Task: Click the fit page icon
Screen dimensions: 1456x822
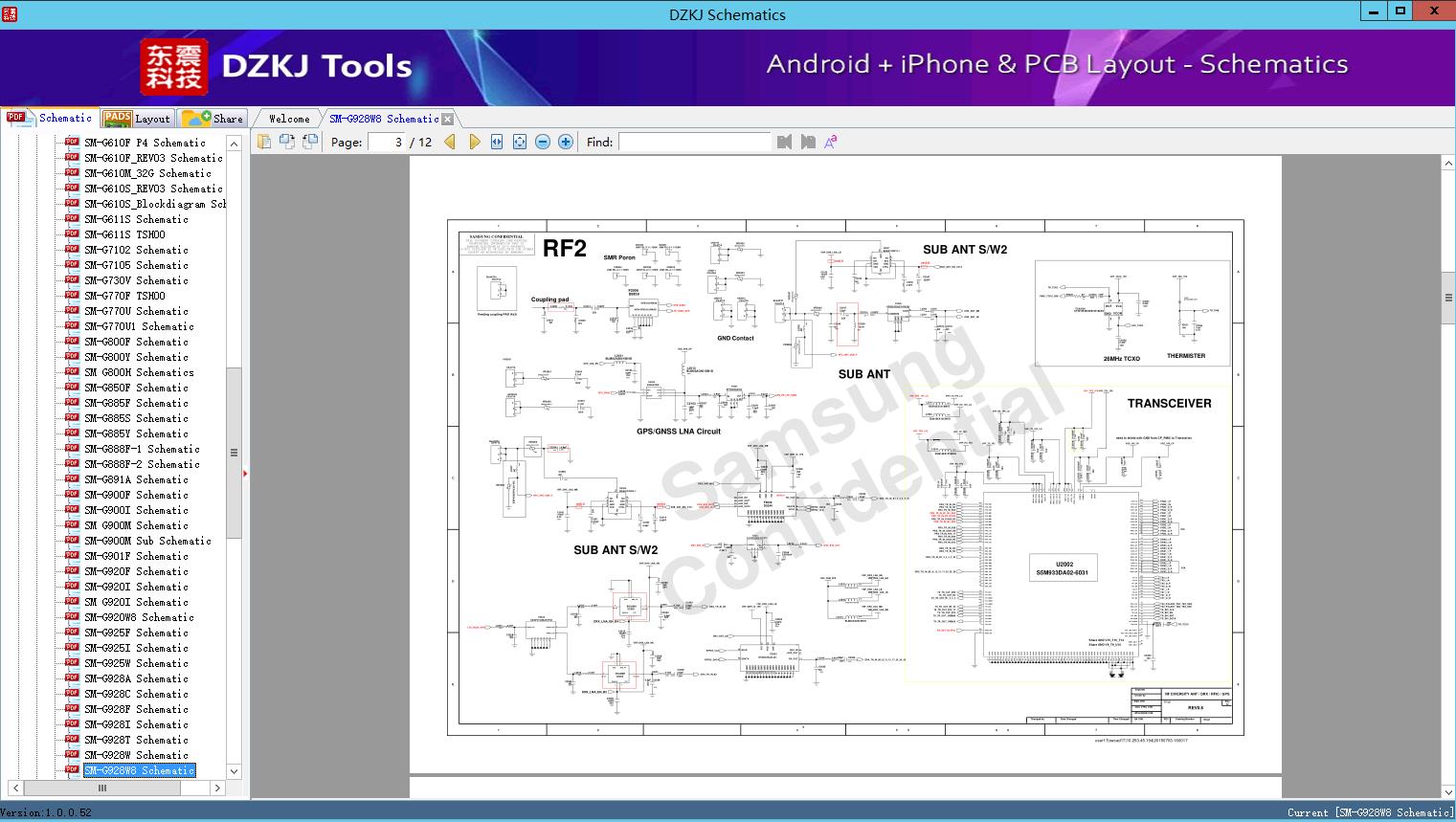Action: 520,142
